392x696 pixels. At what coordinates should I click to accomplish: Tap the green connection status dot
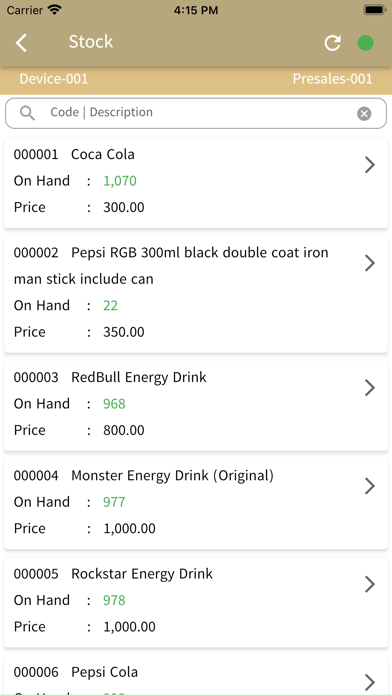[365, 43]
